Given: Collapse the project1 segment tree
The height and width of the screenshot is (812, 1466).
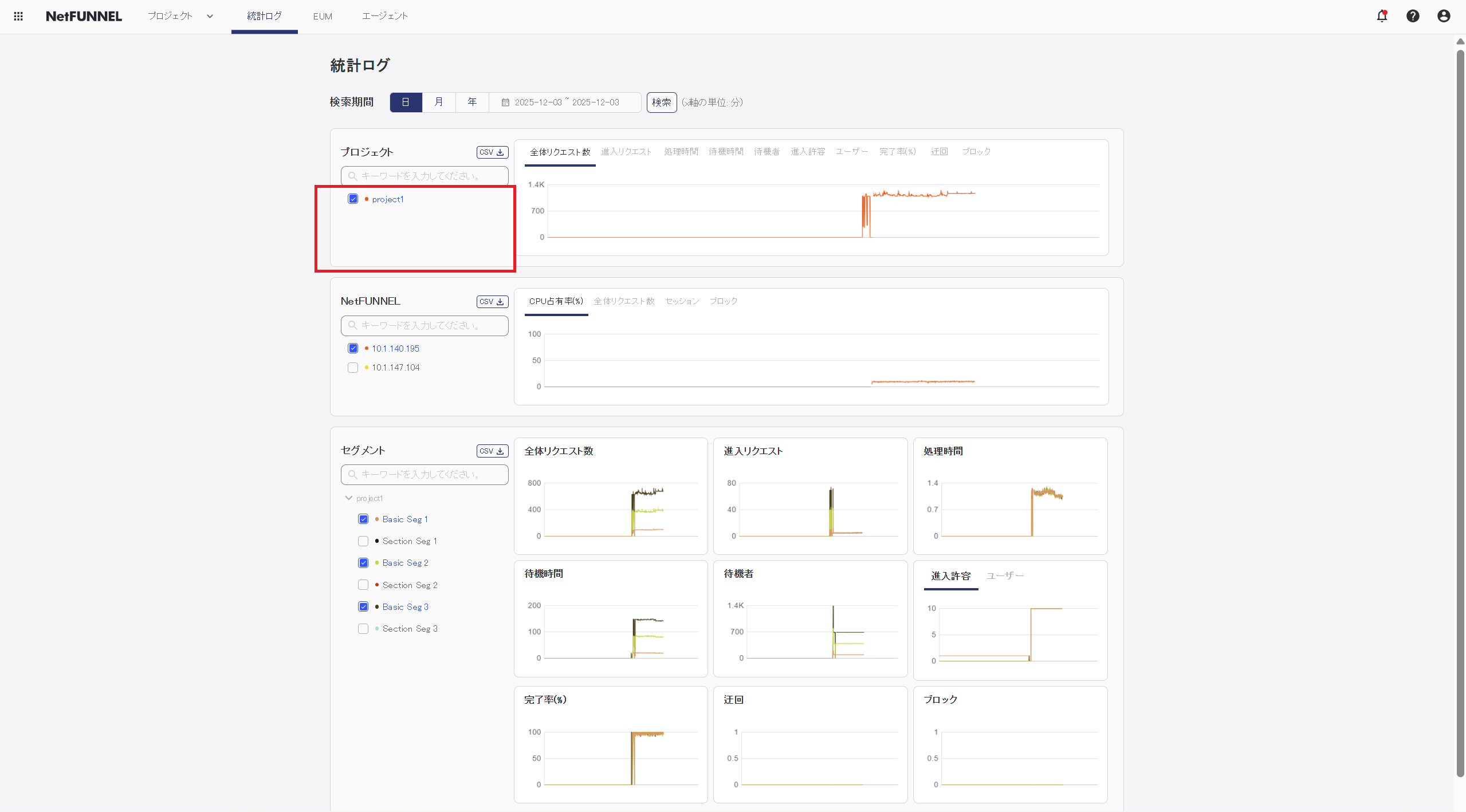Looking at the screenshot, I should tap(348, 498).
